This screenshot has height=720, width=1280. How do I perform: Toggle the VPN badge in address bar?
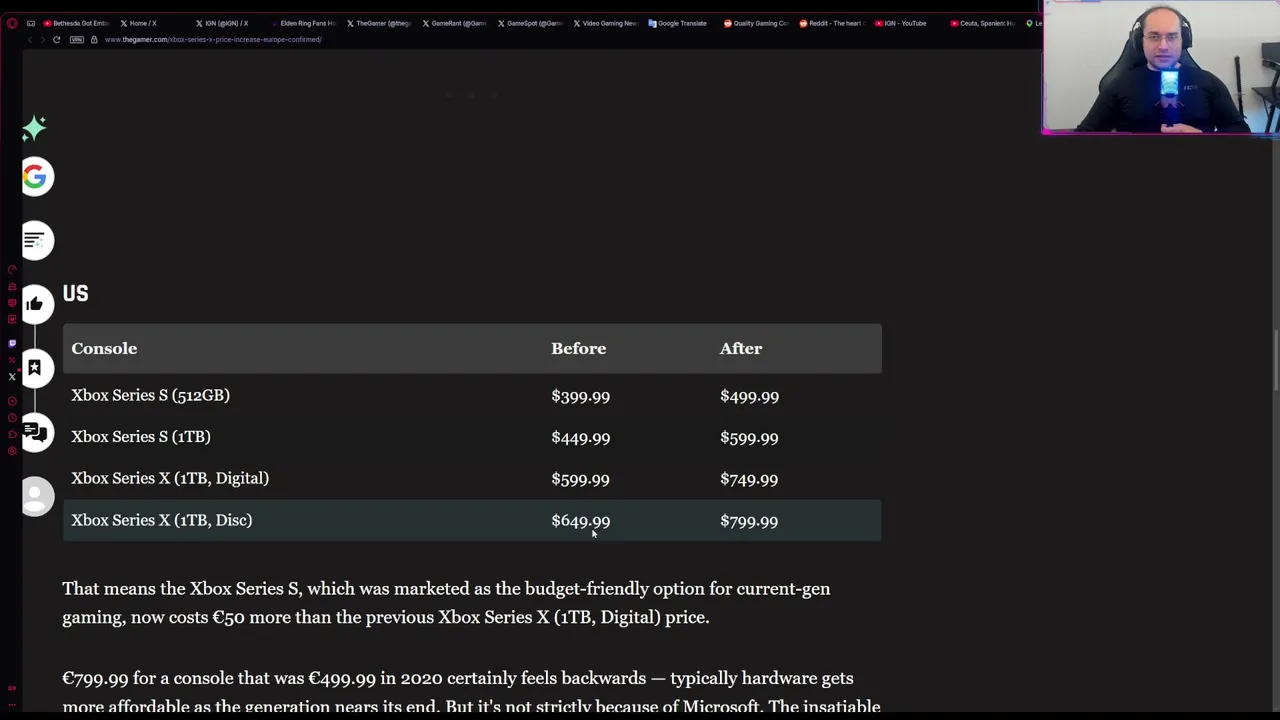[x=76, y=40]
